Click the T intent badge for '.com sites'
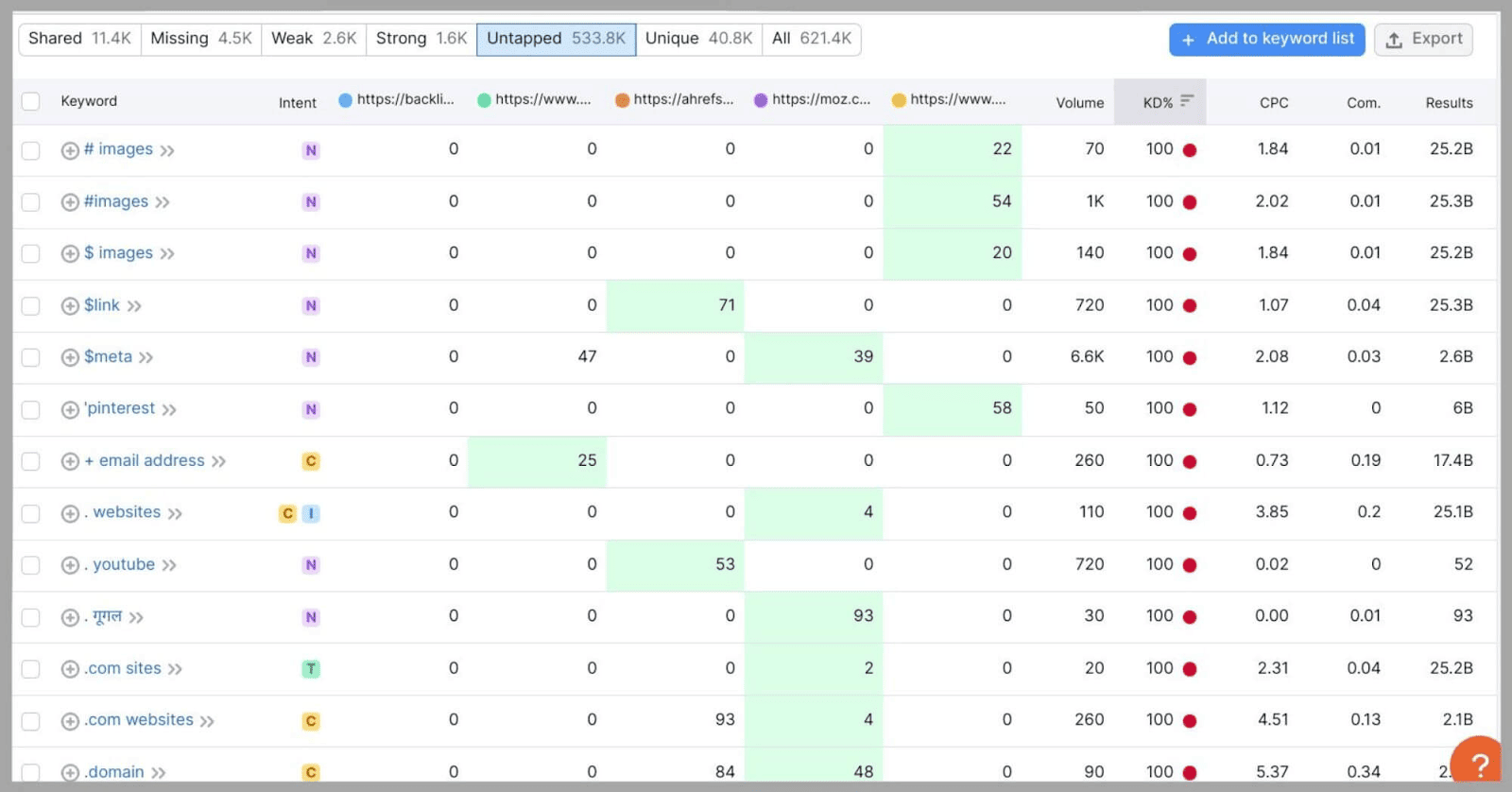This screenshot has width=1512, height=792. click(x=311, y=669)
